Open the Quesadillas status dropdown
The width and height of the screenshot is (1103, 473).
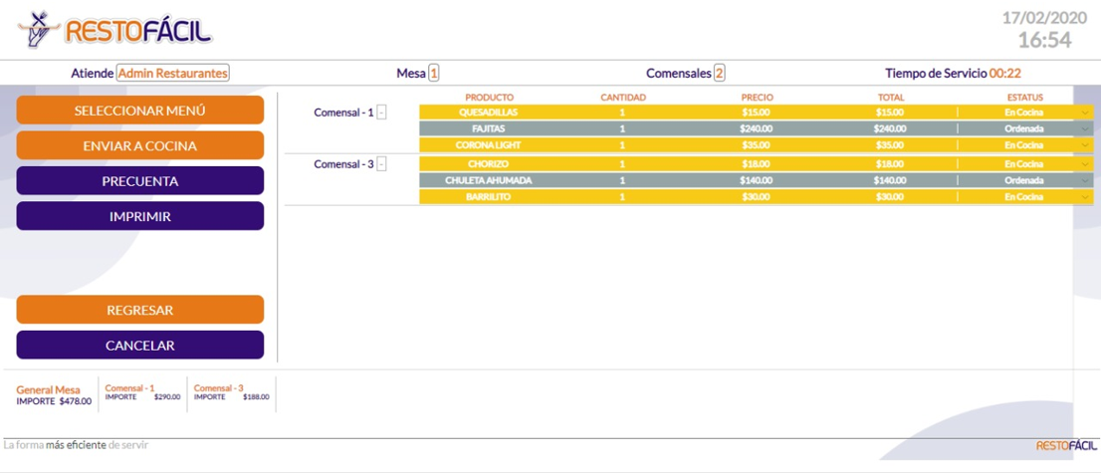tap(1085, 113)
